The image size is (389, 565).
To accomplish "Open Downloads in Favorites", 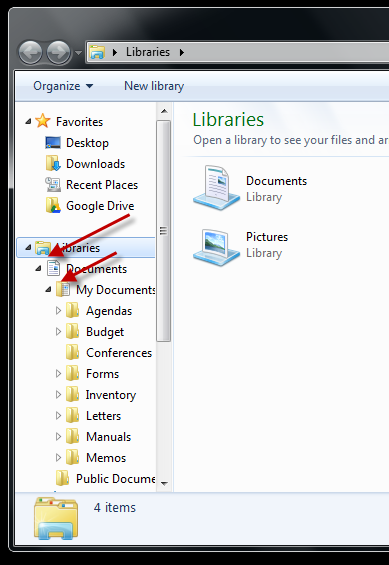I will click(95, 164).
